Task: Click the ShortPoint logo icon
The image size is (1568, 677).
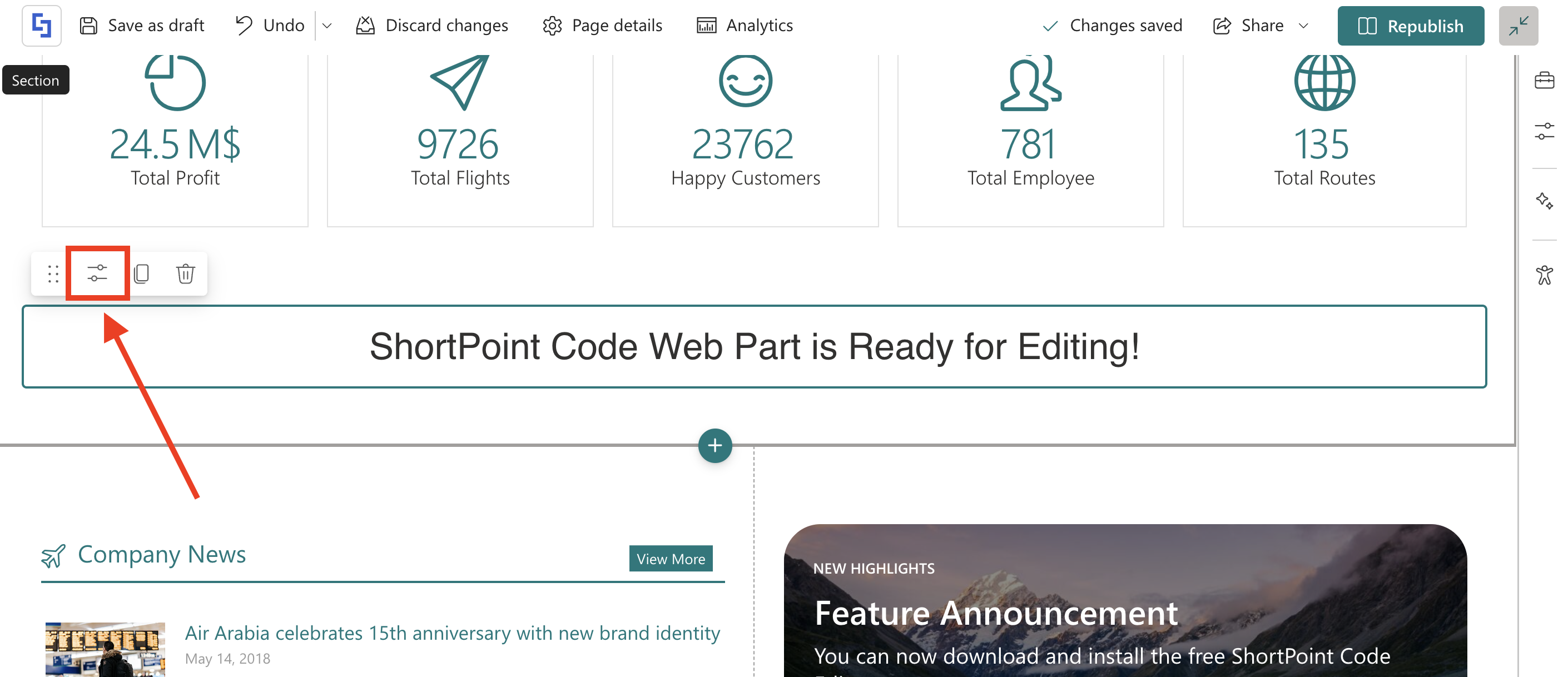Action: [41, 26]
